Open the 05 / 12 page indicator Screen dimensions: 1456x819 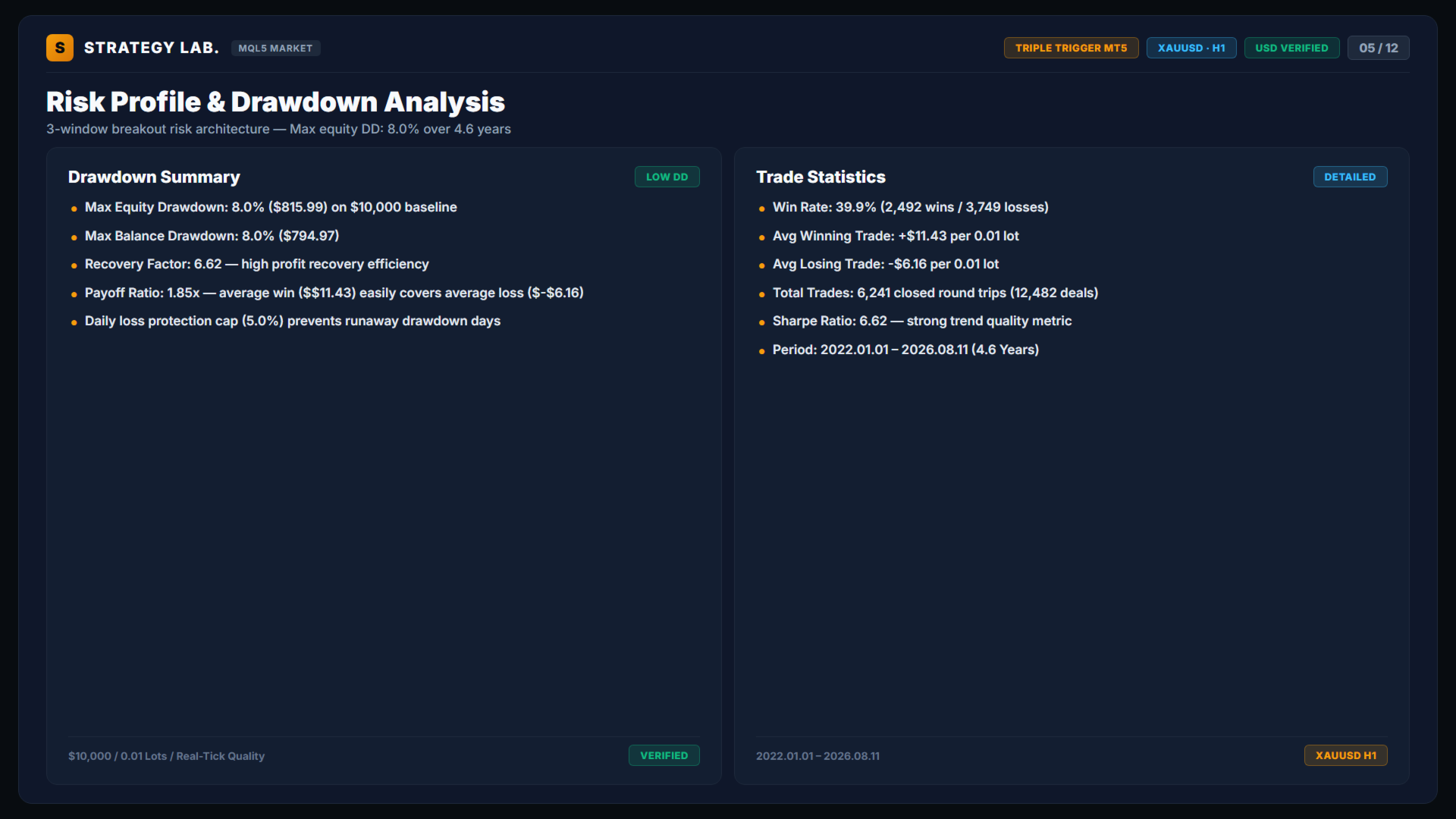coord(1378,48)
